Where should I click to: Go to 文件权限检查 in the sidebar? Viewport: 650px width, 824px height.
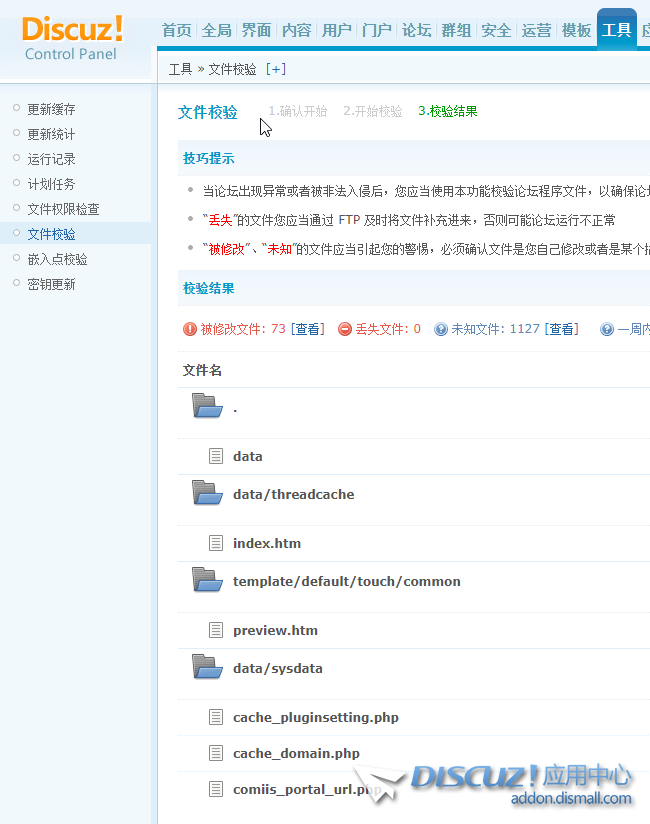coord(63,209)
